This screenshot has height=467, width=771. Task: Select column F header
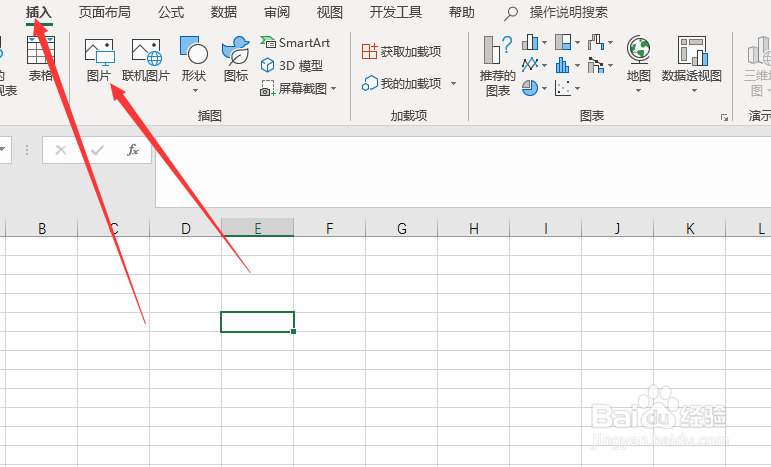[x=329, y=228]
